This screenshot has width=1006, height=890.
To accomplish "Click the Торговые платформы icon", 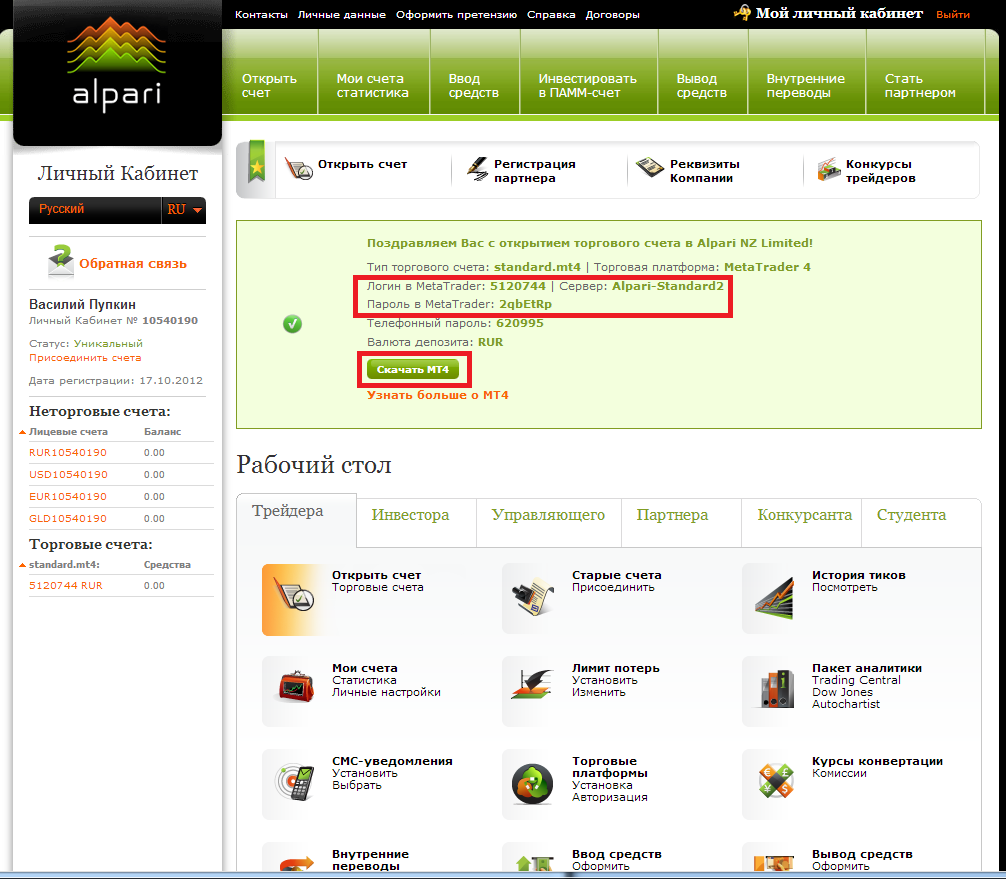I will (x=533, y=783).
